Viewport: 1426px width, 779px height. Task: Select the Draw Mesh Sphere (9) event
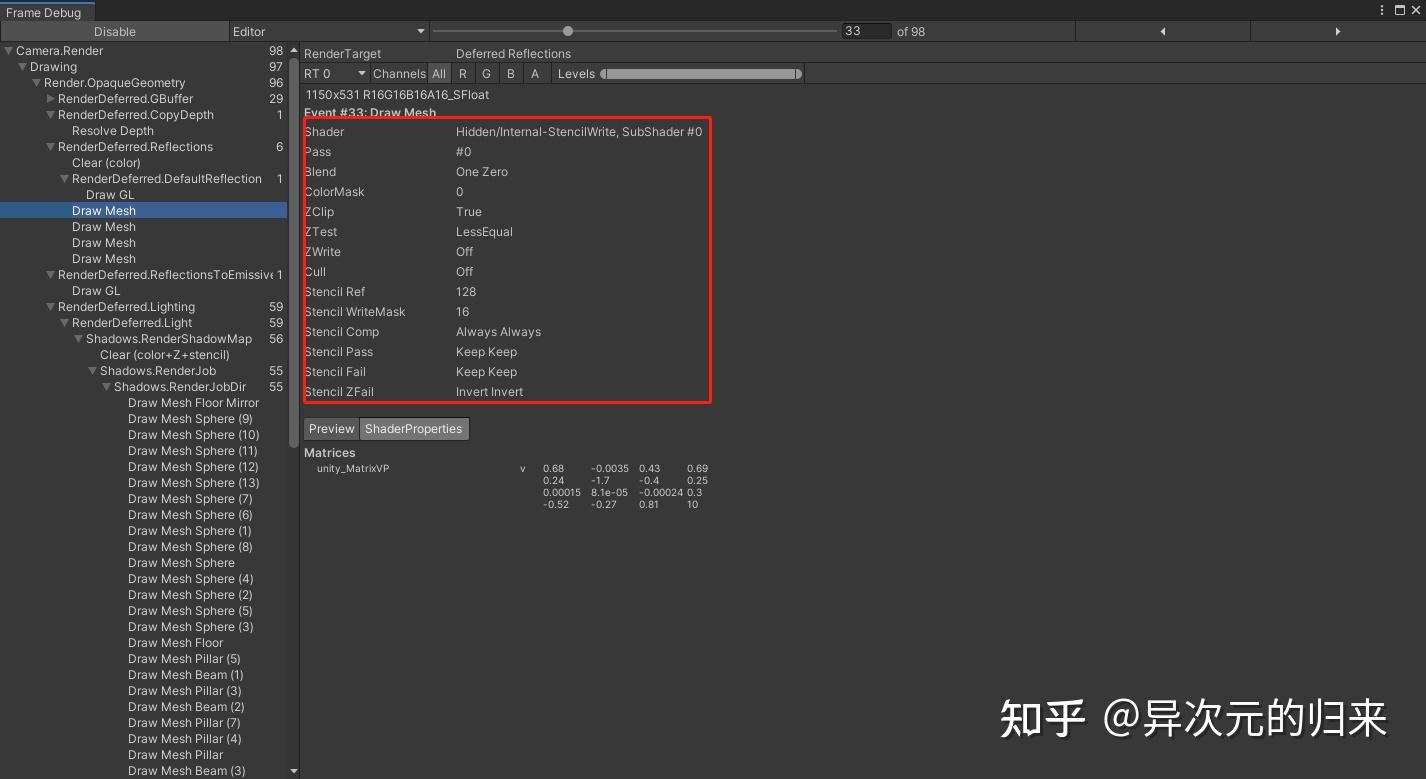[190, 419]
